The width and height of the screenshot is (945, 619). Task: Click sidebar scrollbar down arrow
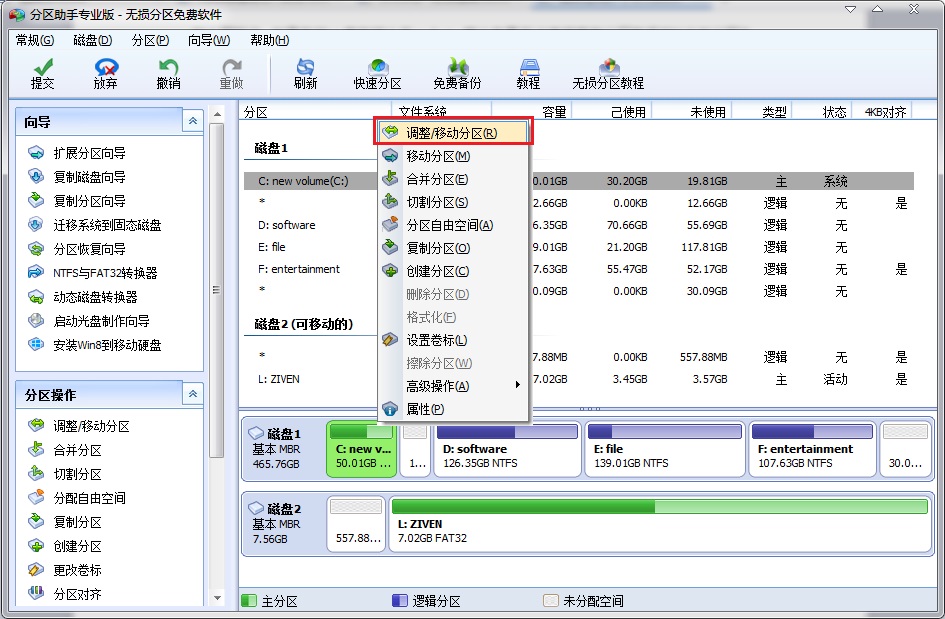tap(217, 598)
